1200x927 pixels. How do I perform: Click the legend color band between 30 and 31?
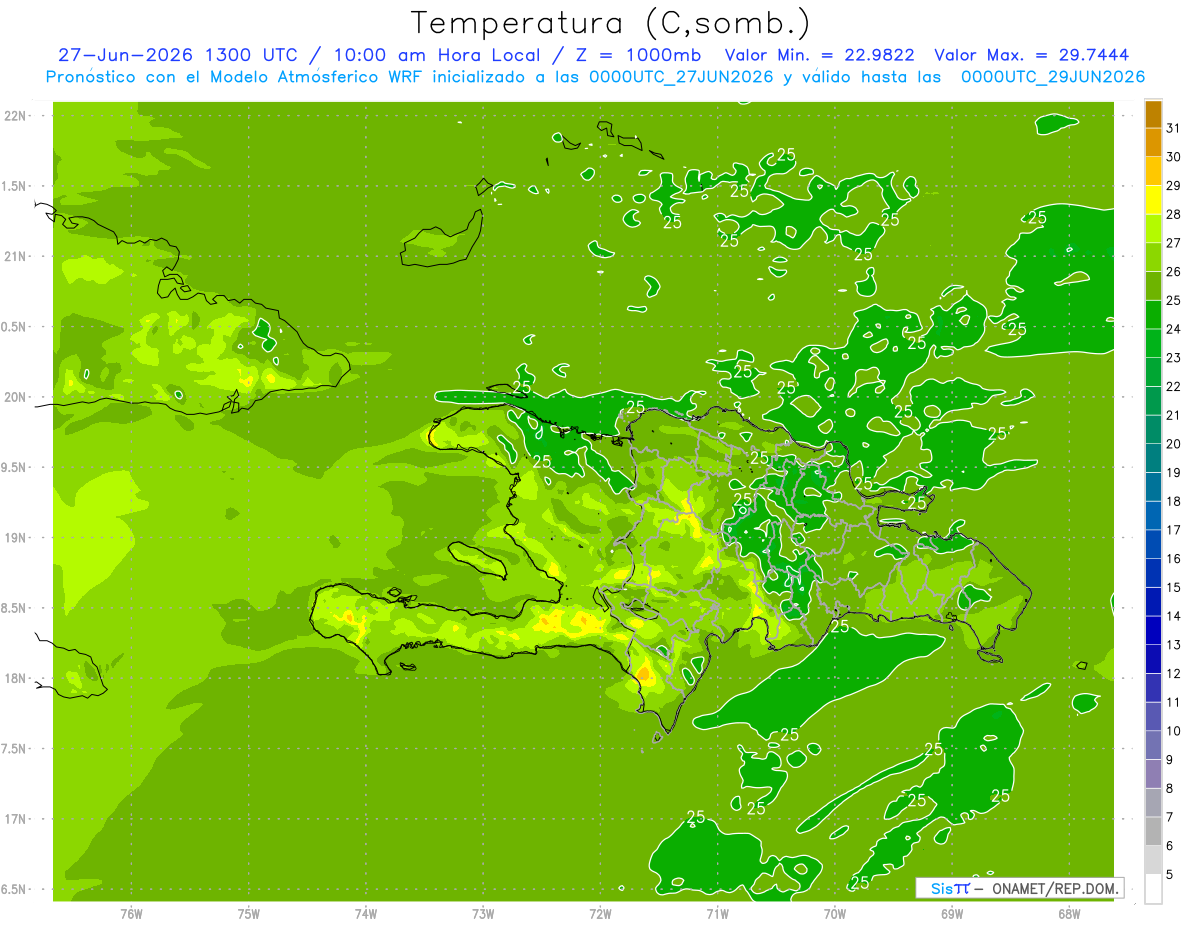pos(1153,143)
